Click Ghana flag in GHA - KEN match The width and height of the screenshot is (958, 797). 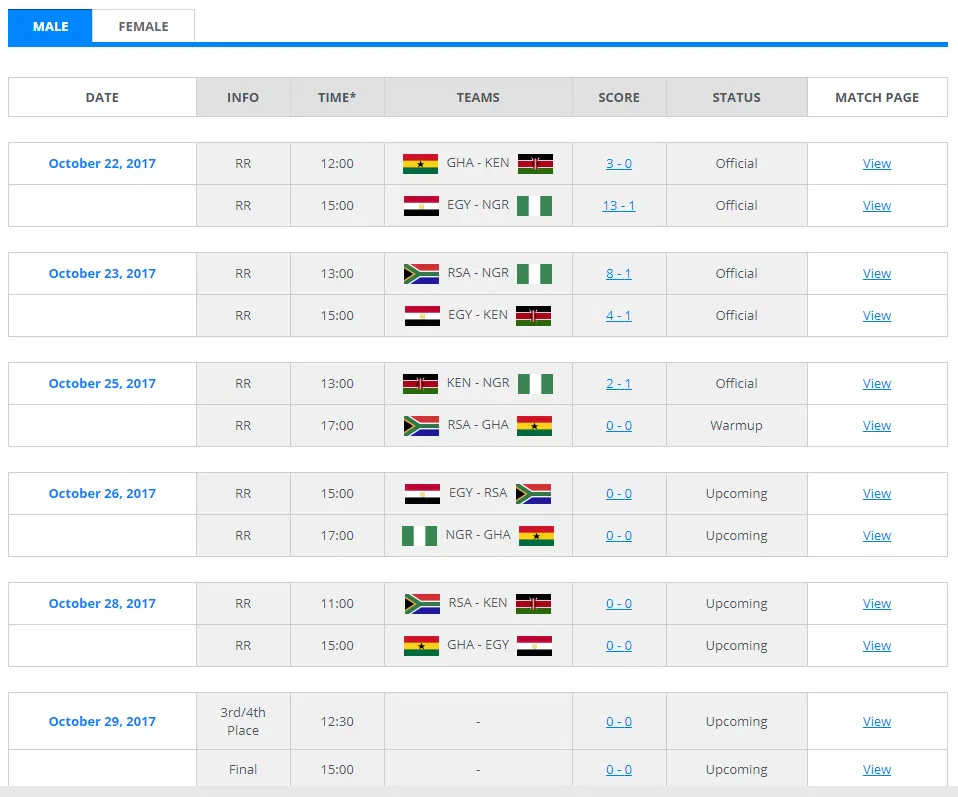pos(420,164)
